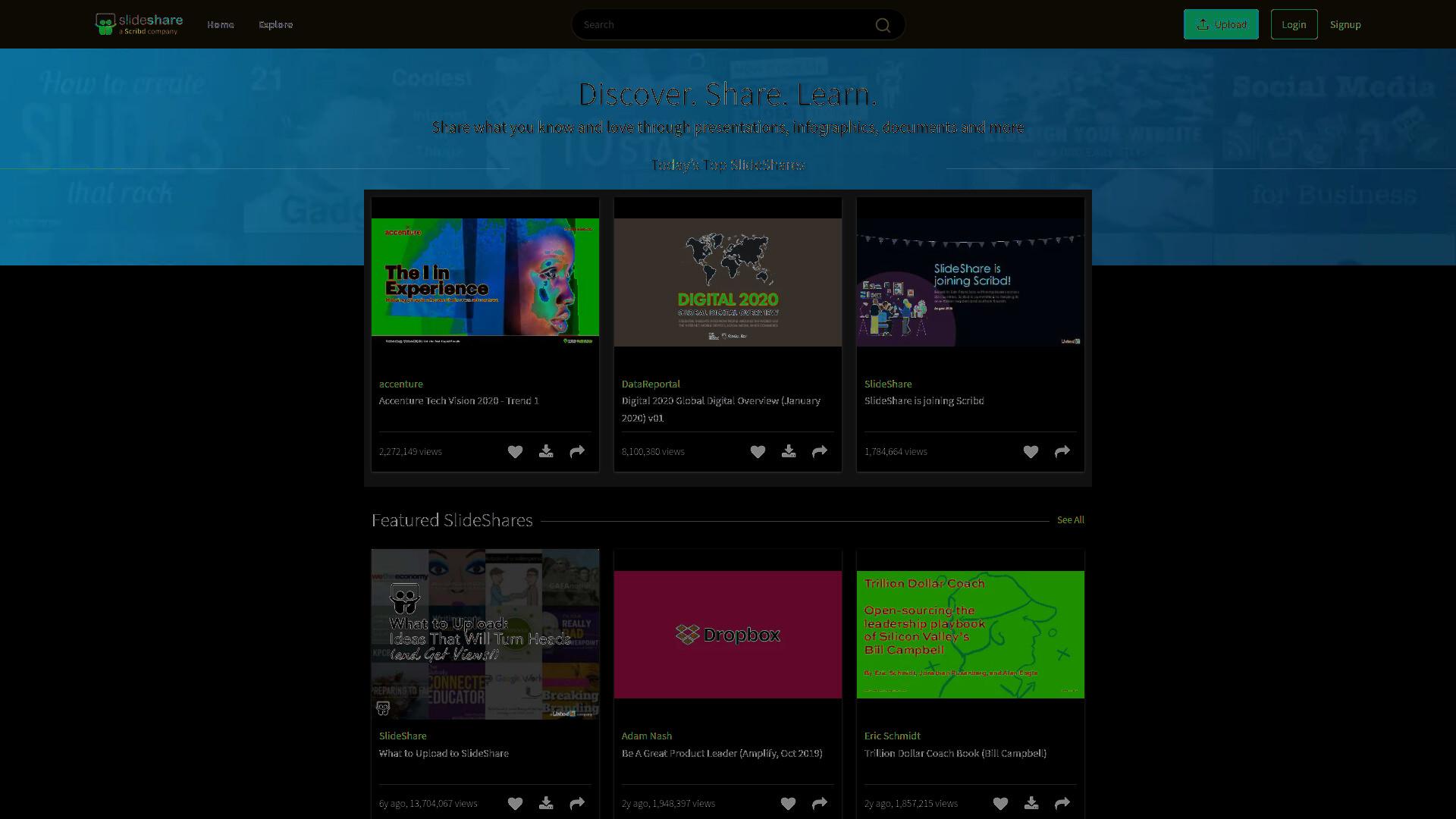Open SlideShare author link above joining Scribd
This screenshot has height=819, width=1456.
[888, 384]
